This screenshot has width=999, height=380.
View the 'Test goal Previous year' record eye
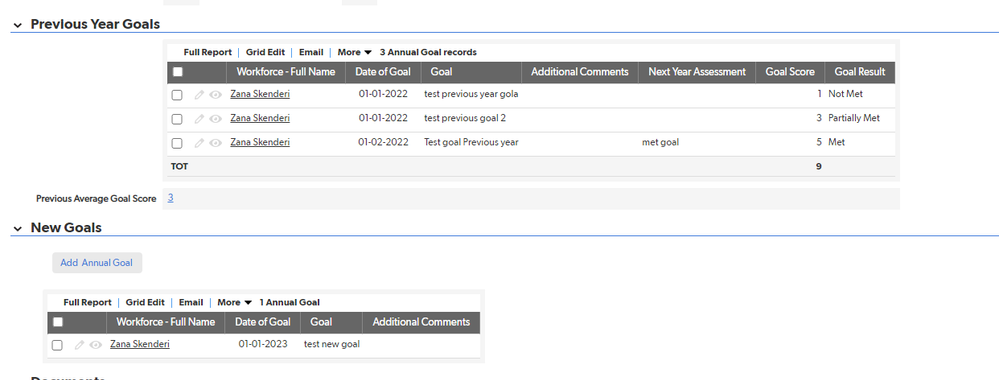215,143
